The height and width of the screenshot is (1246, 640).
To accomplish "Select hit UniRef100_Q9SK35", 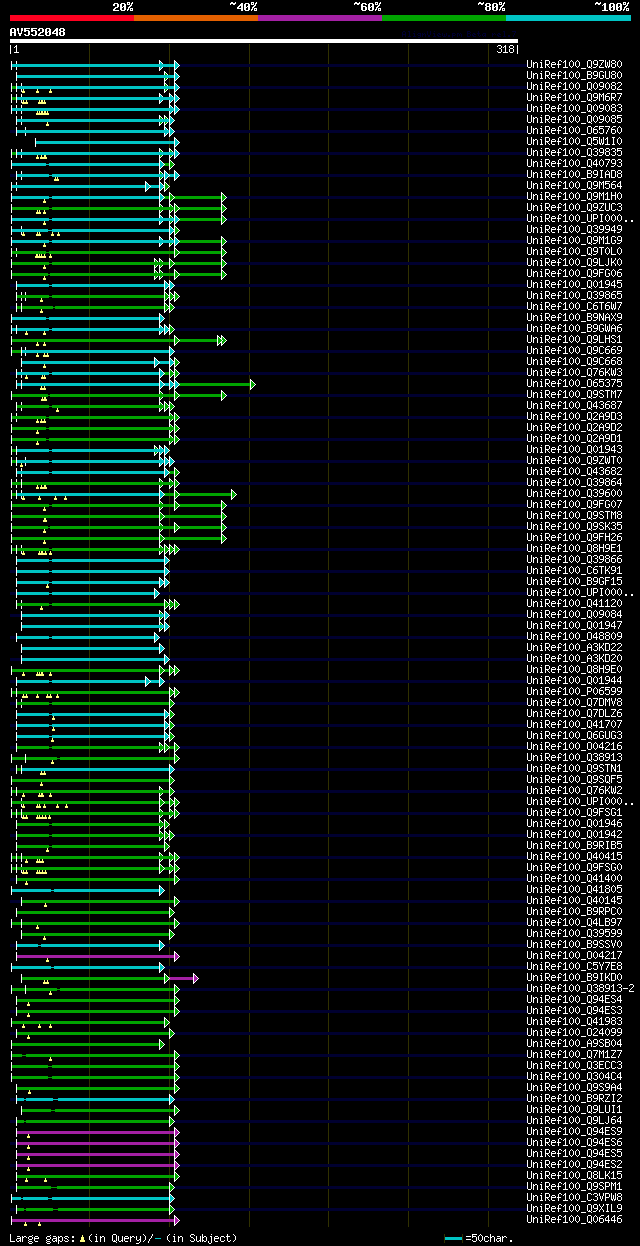I will 574,527.
